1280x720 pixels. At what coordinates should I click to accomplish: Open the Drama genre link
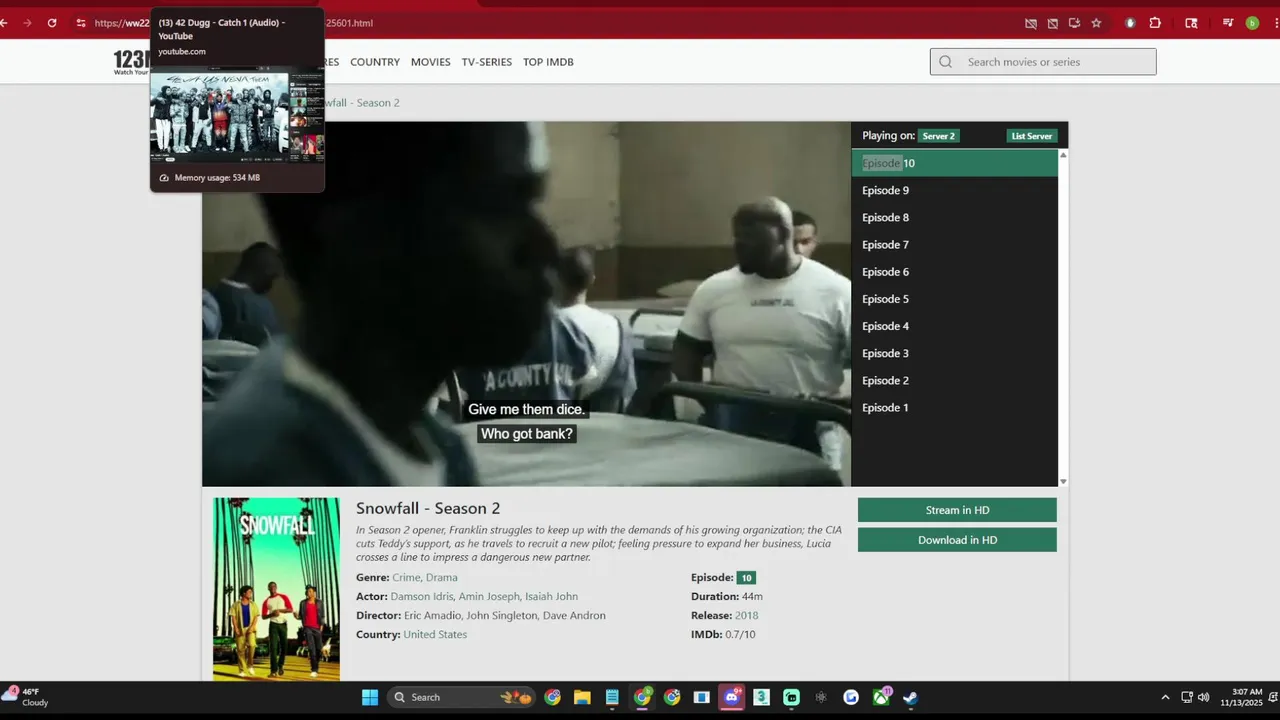(442, 577)
